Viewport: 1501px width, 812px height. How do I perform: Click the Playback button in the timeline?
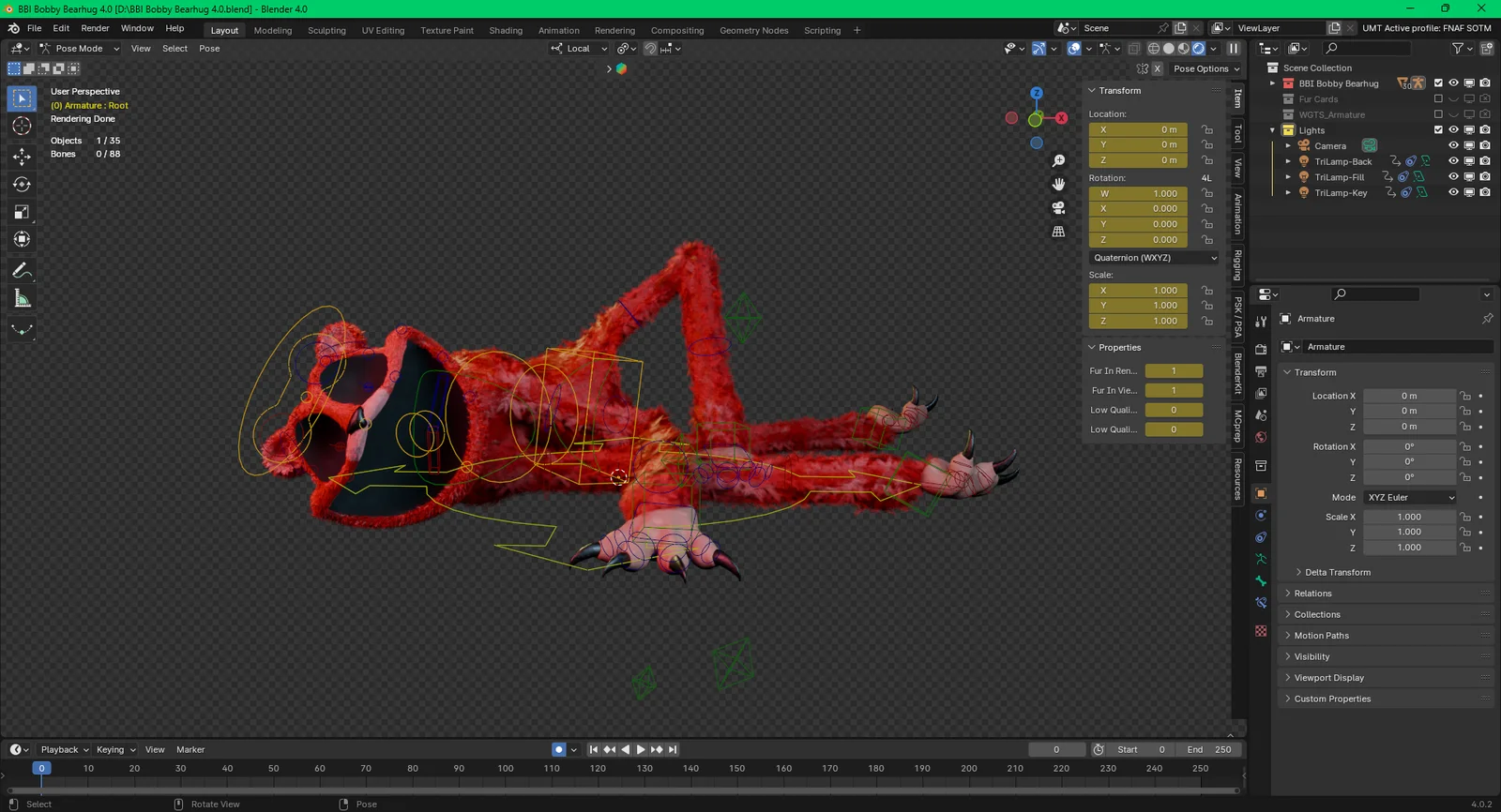point(64,749)
